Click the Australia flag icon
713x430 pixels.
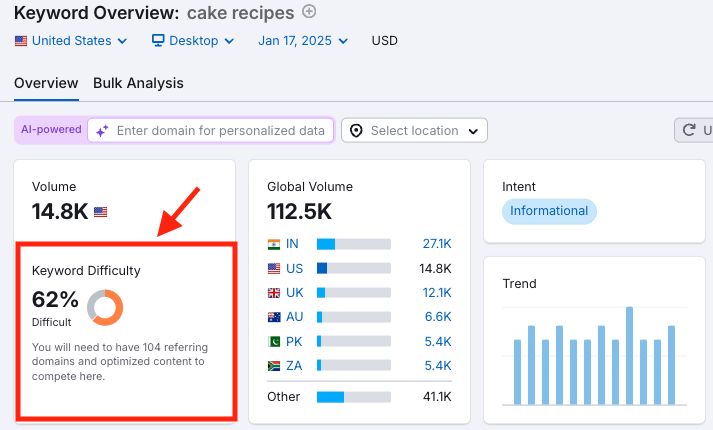coord(274,317)
